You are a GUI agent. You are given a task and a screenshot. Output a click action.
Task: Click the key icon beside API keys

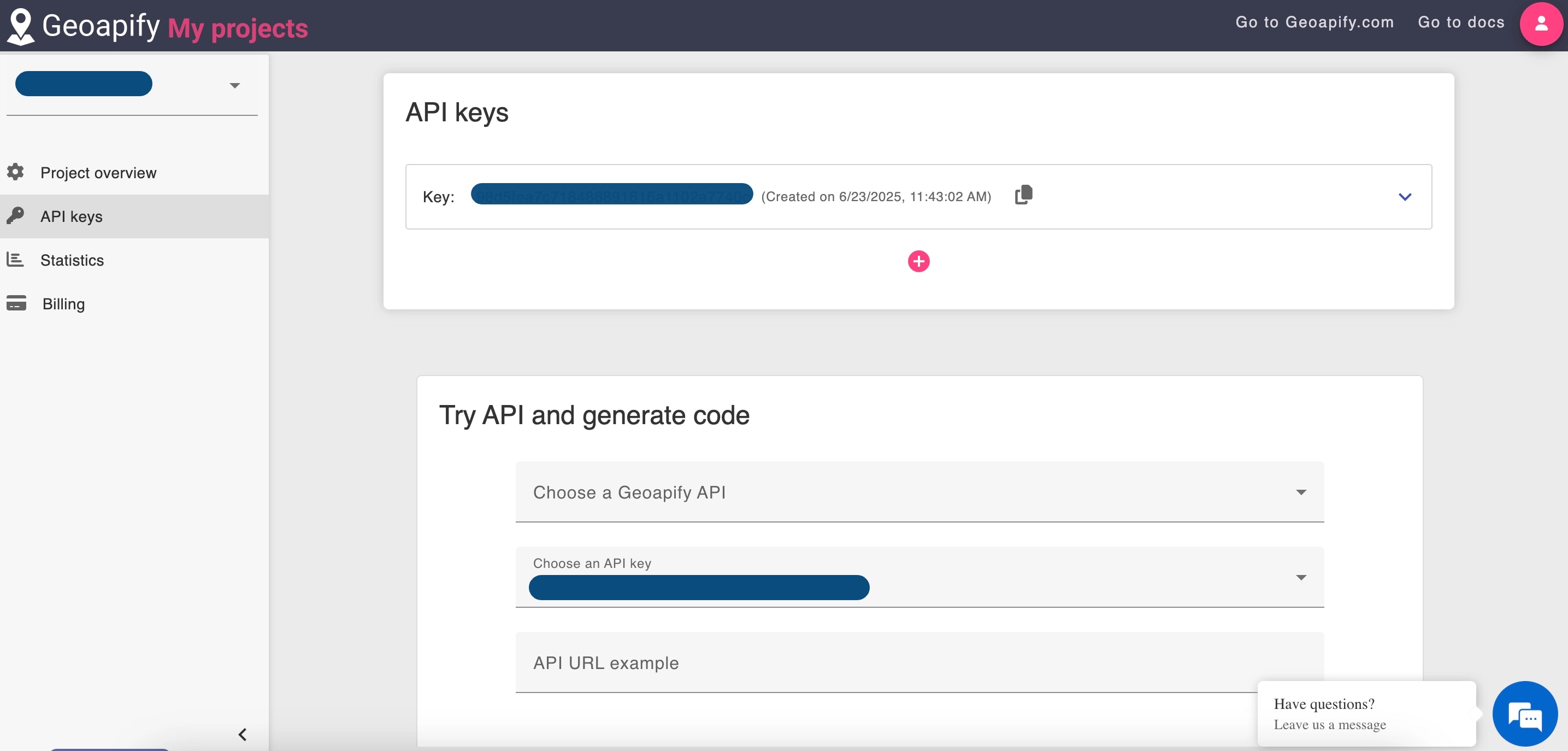16,215
